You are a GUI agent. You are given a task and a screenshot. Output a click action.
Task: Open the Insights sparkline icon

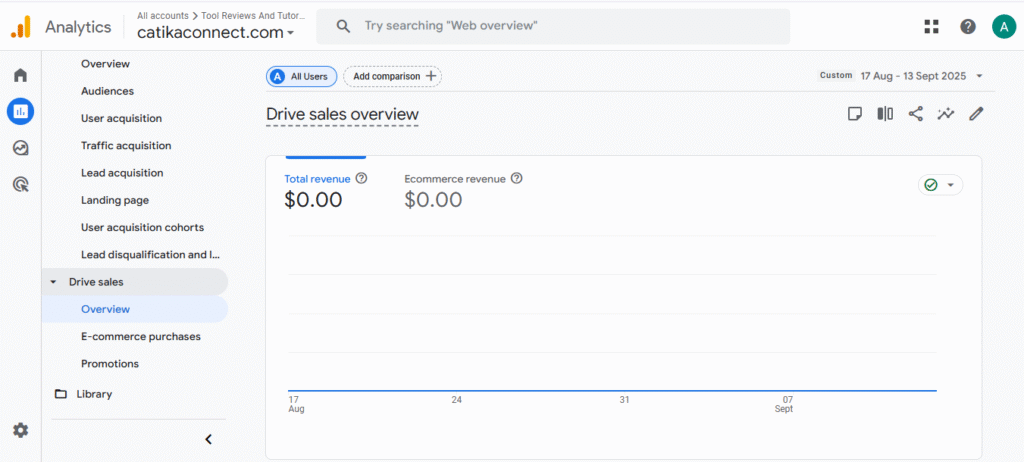coord(945,114)
